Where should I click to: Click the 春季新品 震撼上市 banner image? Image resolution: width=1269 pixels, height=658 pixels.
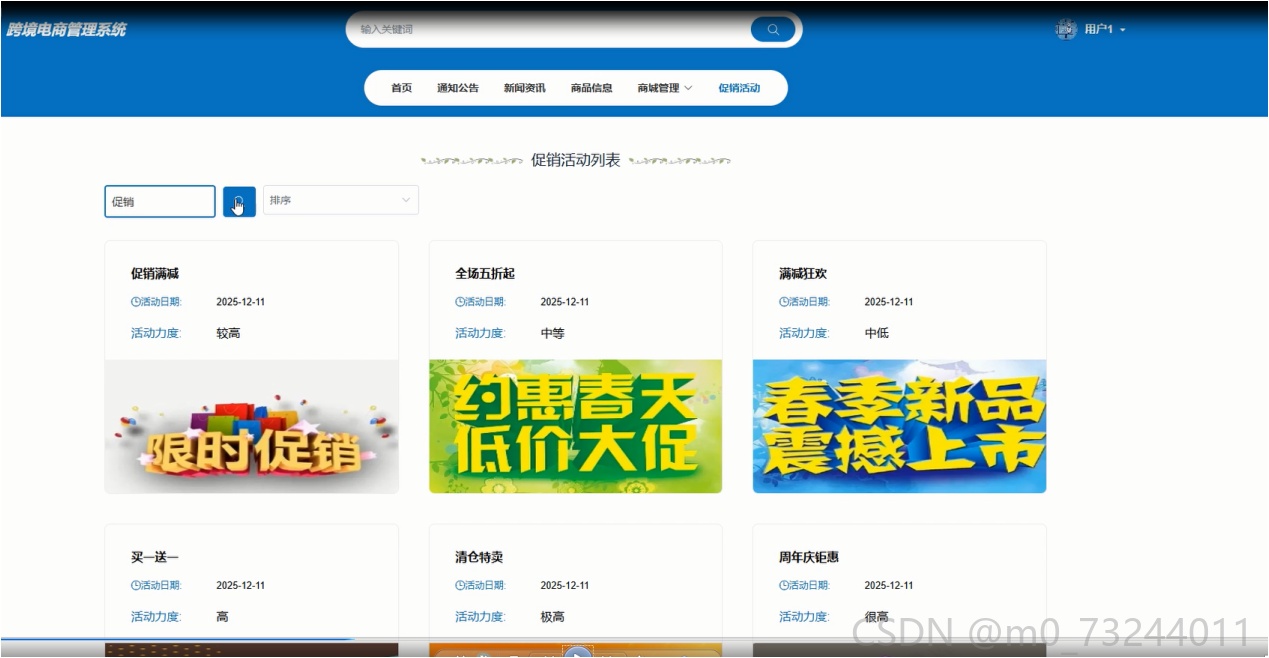coord(900,427)
